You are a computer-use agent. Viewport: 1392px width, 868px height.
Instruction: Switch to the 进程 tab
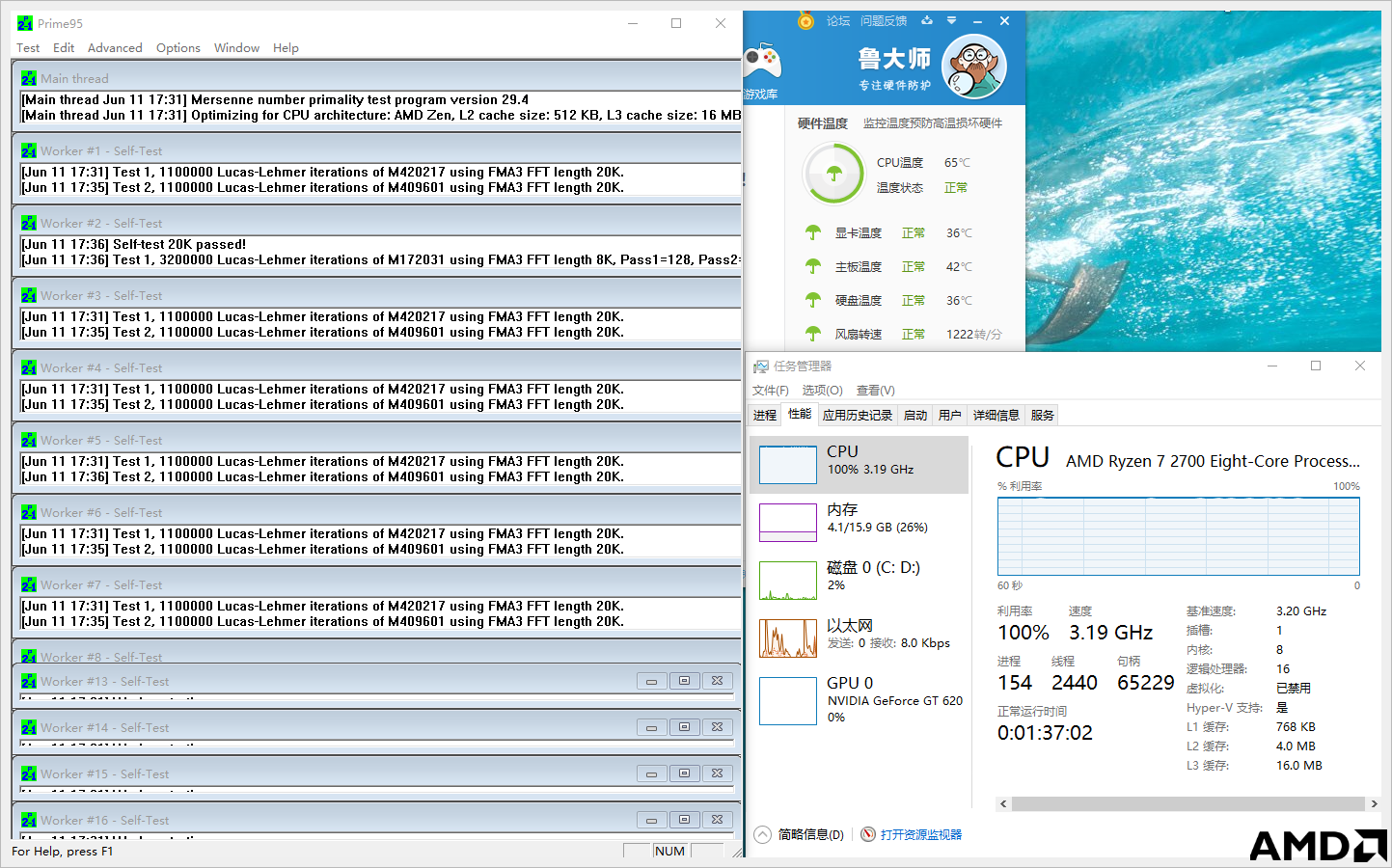click(765, 415)
